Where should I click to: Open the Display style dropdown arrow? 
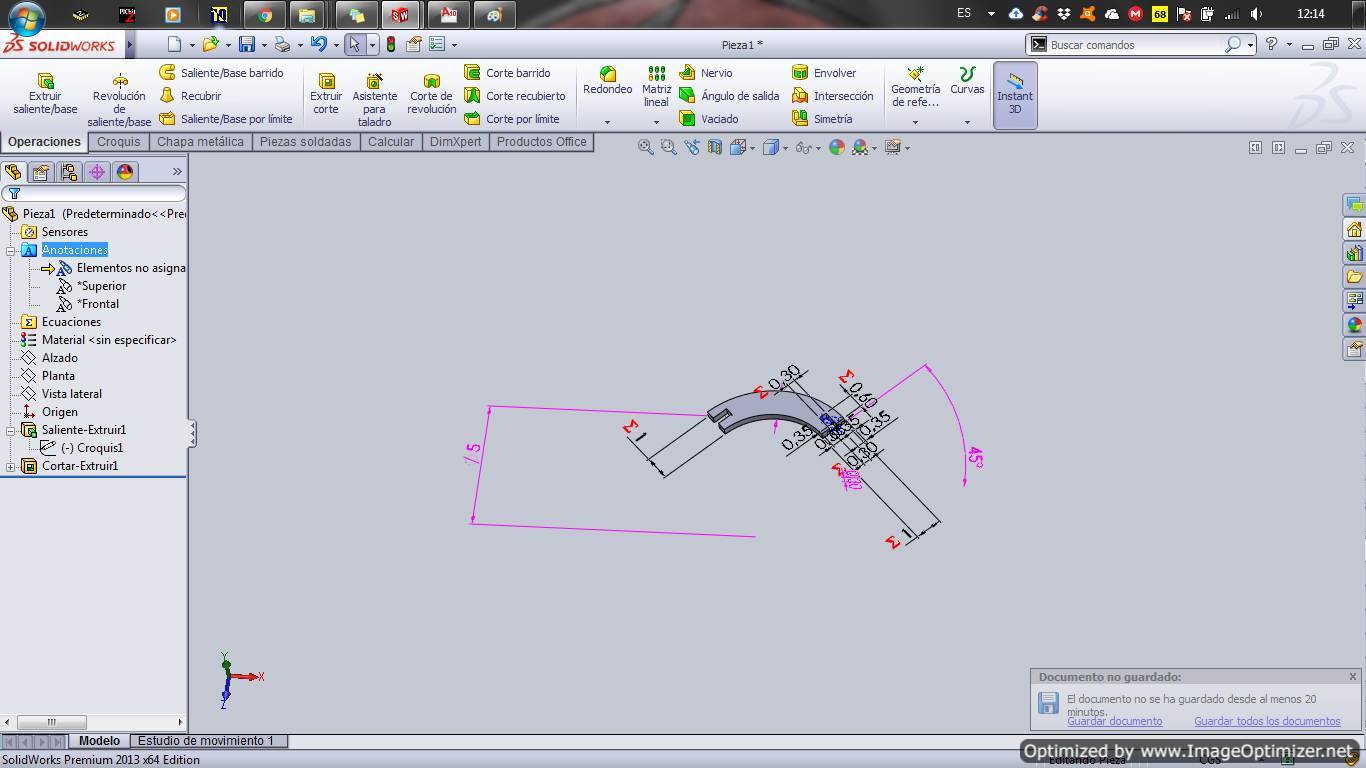tap(785, 148)
